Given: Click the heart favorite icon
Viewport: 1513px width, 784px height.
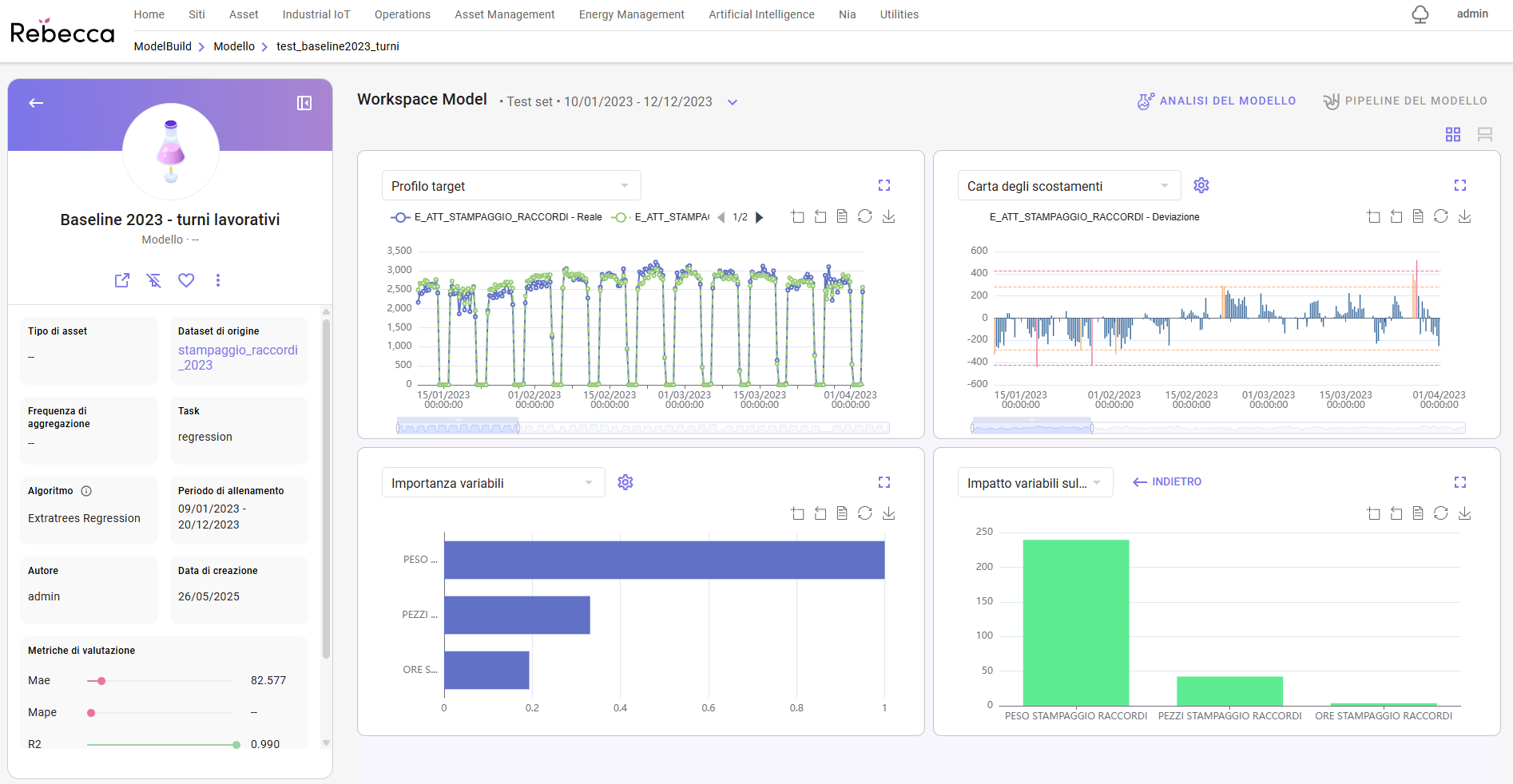Looking at the screenshot, I should 186,280.
